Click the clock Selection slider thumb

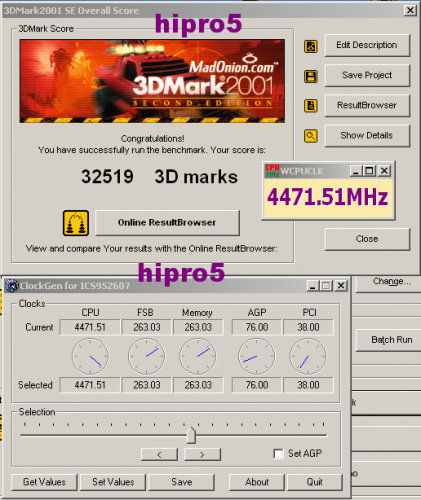[x=191, y=435]
